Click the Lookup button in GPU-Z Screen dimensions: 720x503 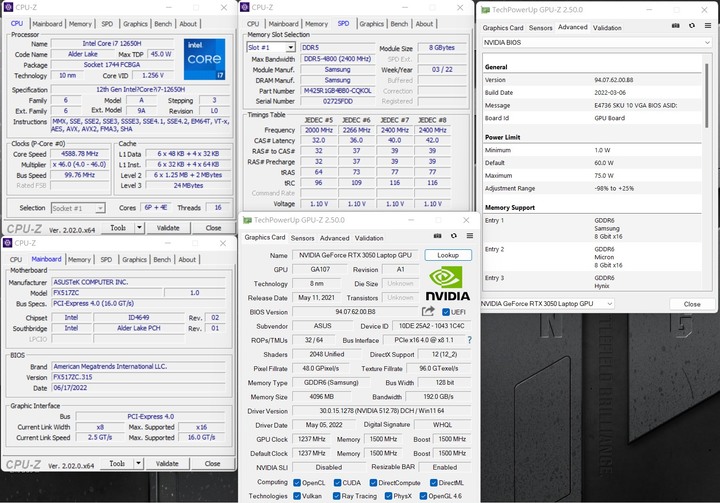448,255
